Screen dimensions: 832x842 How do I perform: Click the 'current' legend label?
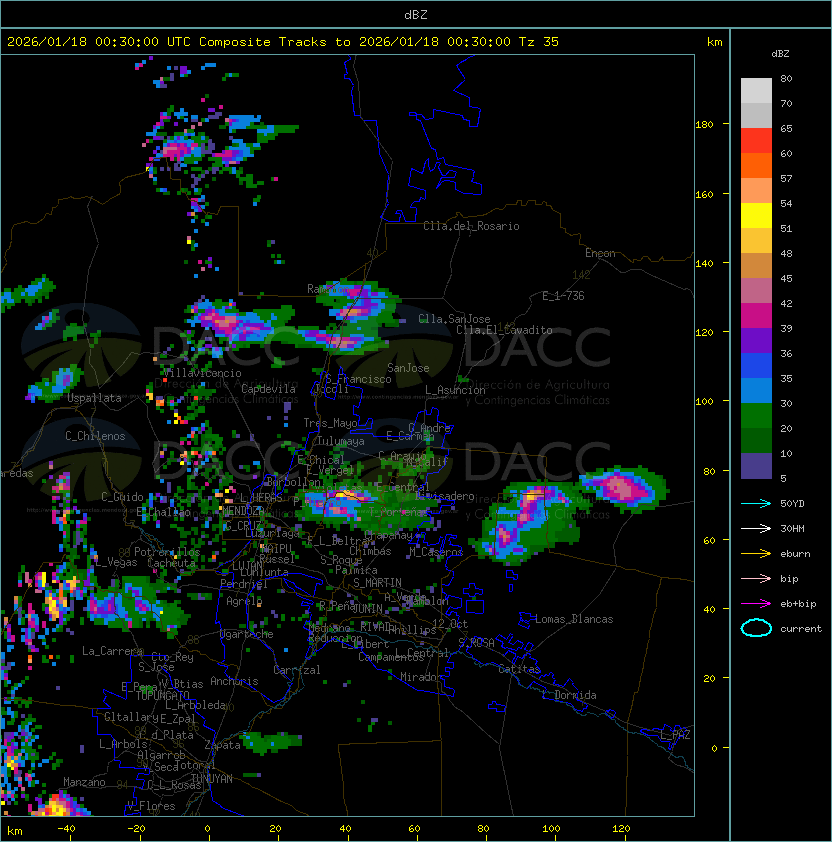coord(801,629)
